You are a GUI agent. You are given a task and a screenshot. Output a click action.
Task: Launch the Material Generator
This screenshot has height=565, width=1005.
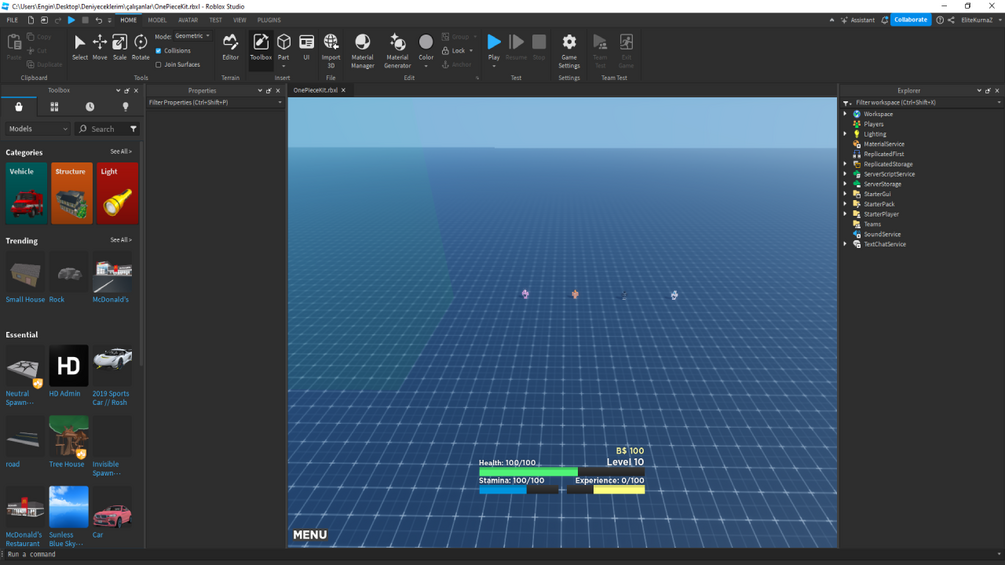(x=397, y=51)
